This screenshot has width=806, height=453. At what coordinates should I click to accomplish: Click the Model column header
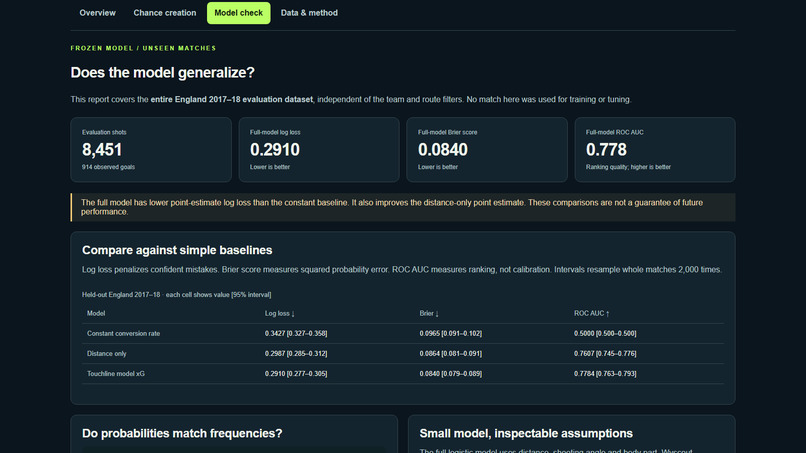[96, 313]
